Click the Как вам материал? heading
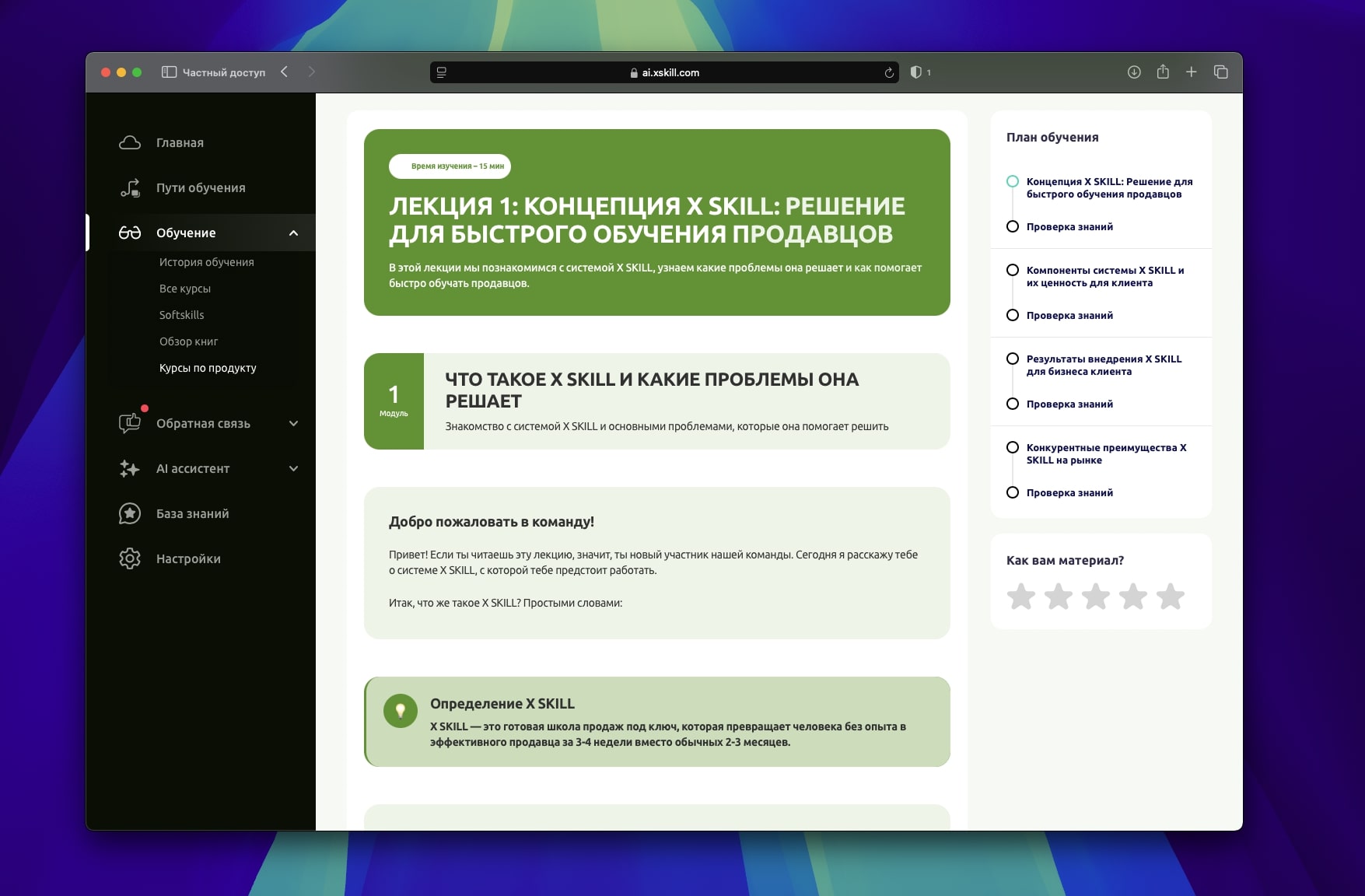The width and height of the screenshot is (1365, 896). [x=1065, y=561]
